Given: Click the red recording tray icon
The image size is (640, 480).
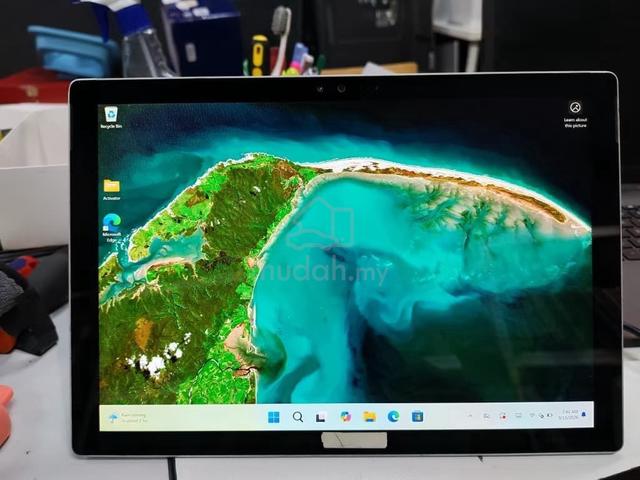Looking at the screenshot, I should [504, 417].
